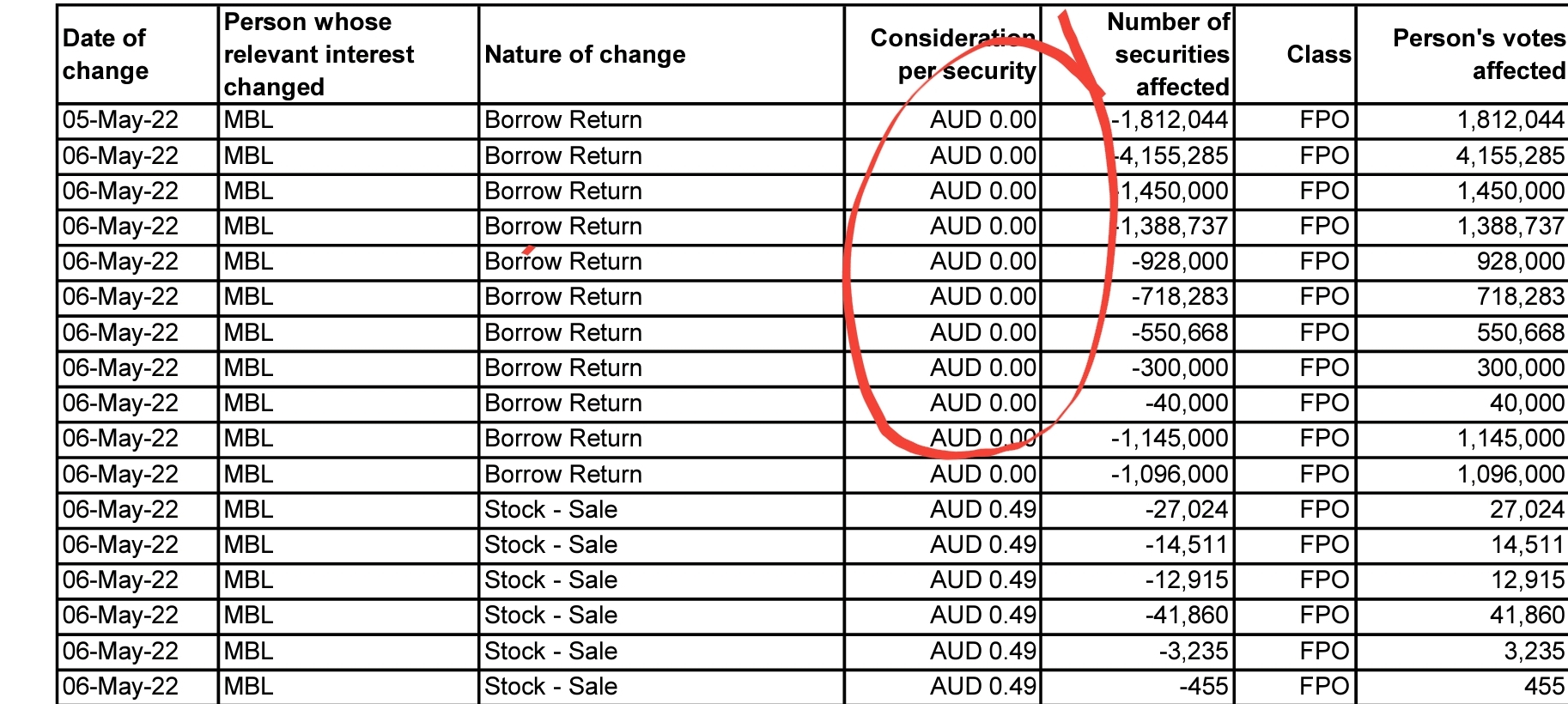This screenshot has height=704, width=1568.
Task: Select the "Class" column header
Action: coord(1318,54)
